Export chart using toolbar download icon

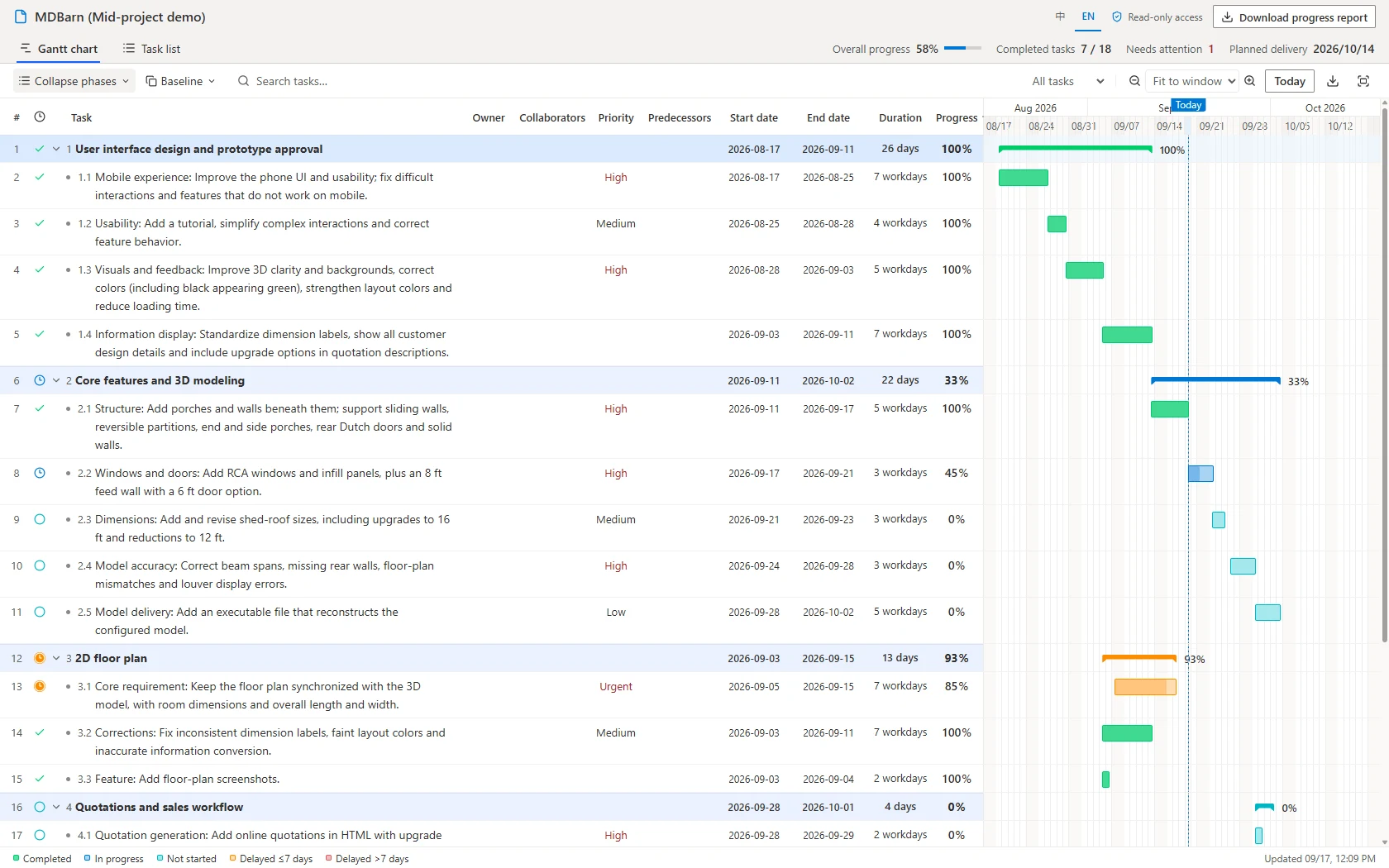tap(1333, 81)
